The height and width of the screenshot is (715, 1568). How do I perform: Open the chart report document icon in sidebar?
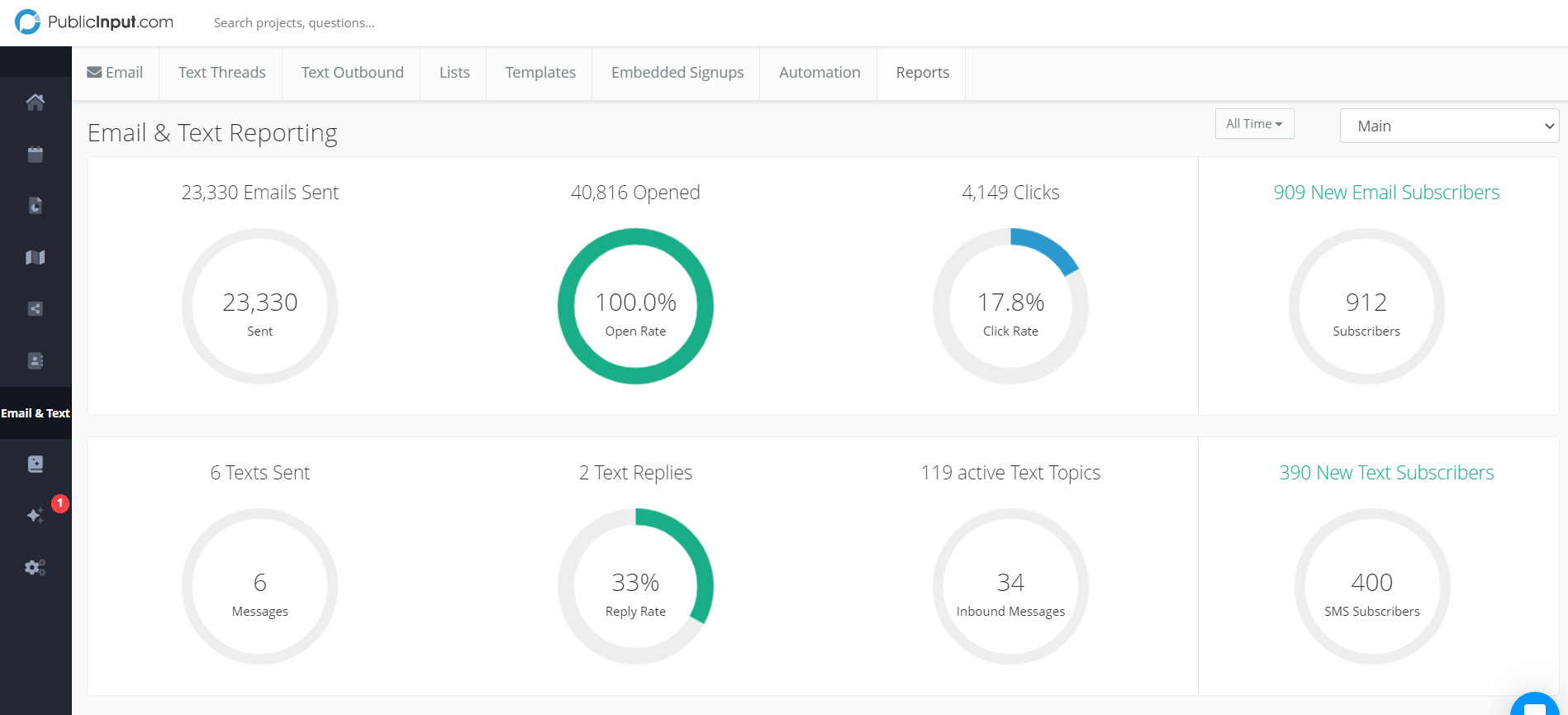[35, 206]
